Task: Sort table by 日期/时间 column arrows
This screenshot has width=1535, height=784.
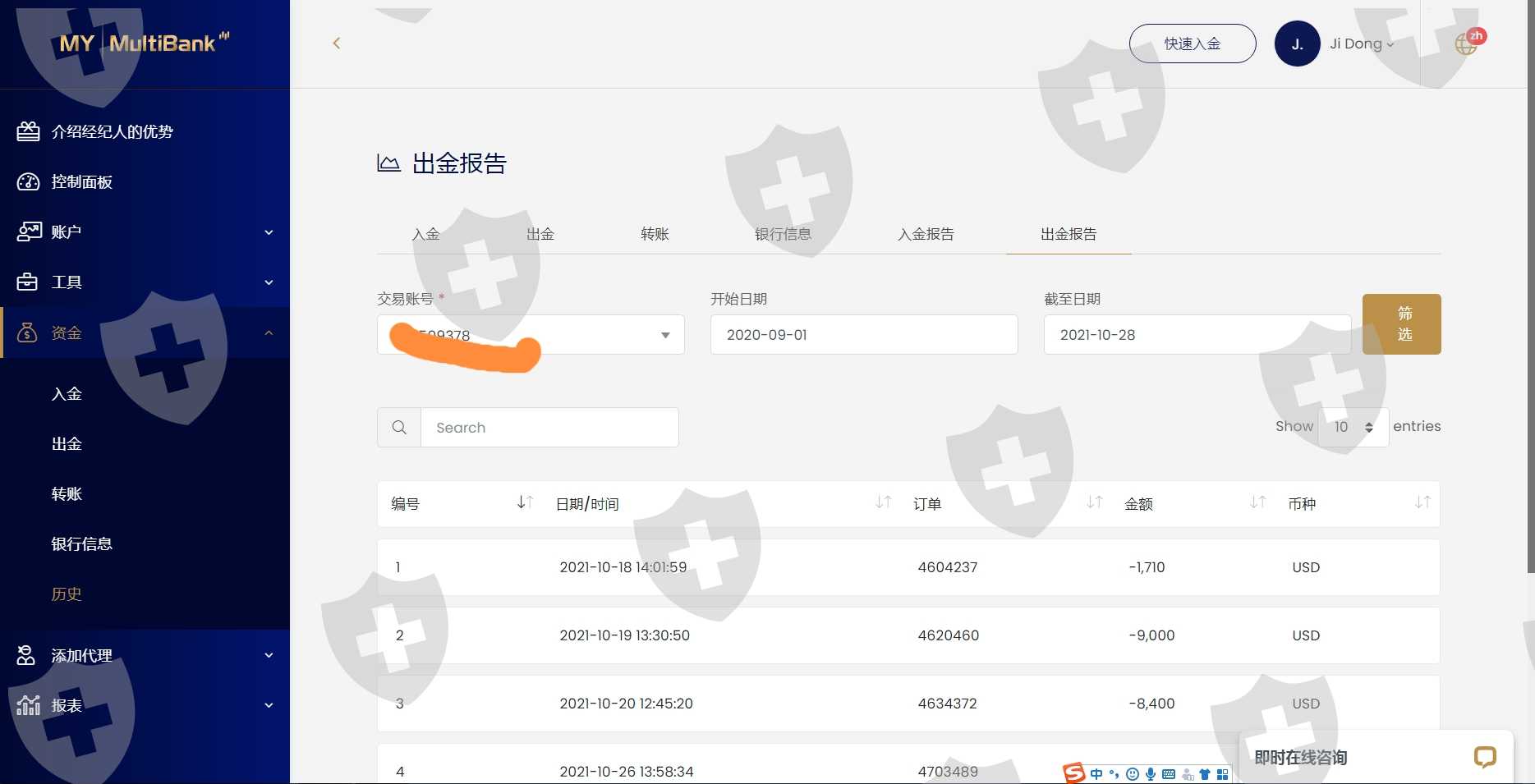Action: tap(883, 502)
